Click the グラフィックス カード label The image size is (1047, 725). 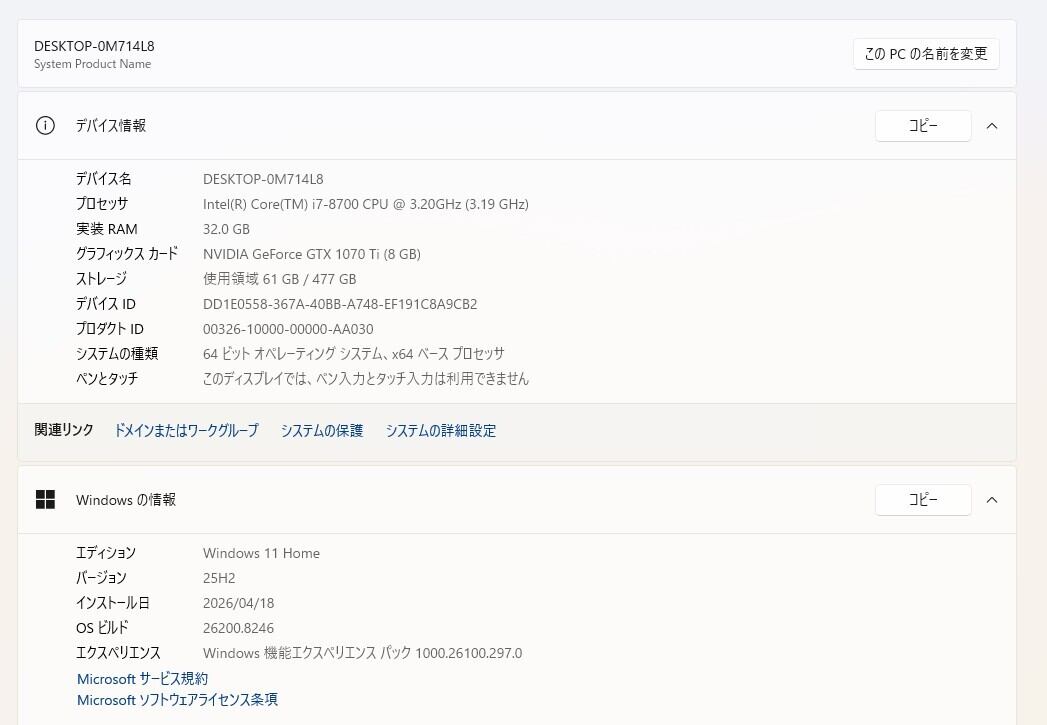point(127,254)
